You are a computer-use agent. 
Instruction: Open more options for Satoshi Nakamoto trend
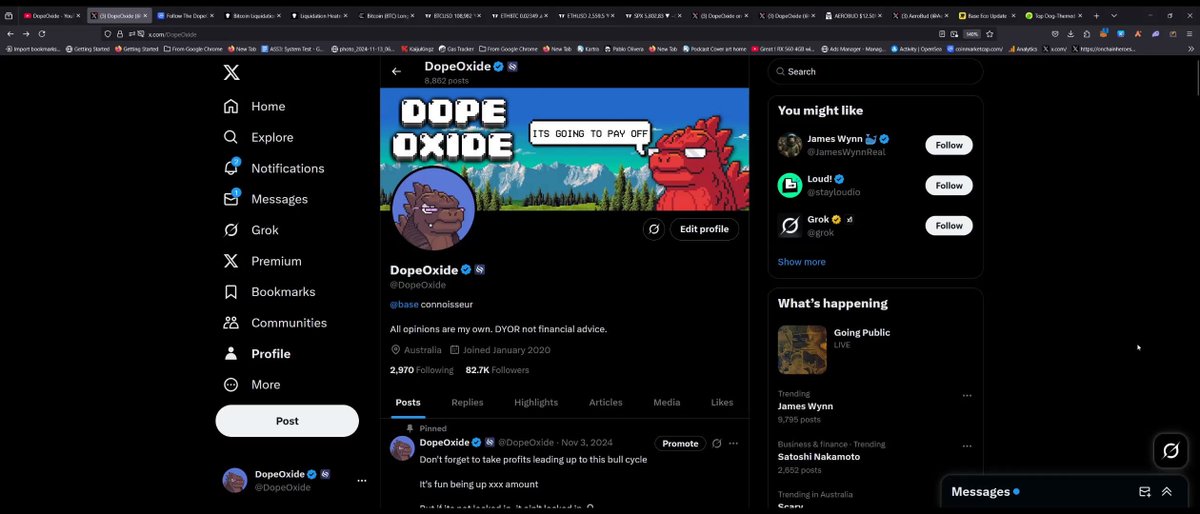click(967, 447)
